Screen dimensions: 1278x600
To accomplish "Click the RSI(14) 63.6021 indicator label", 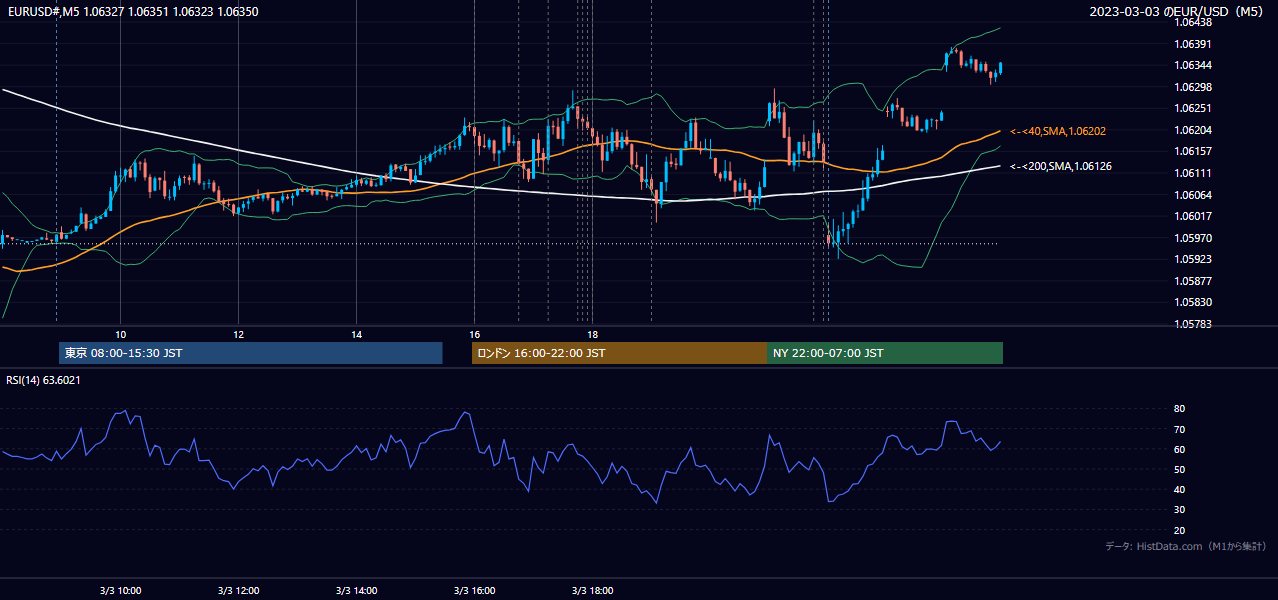I will (44, 380).
